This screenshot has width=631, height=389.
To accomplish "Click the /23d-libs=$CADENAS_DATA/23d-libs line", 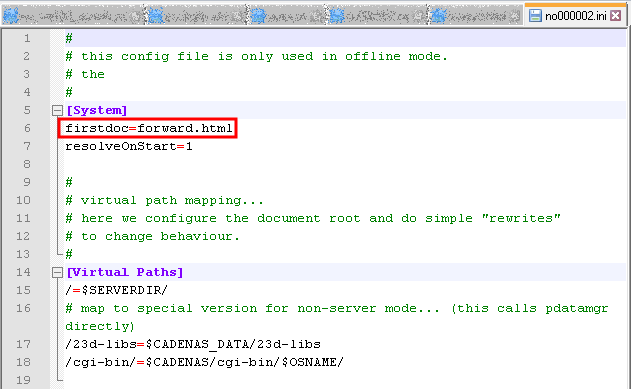I will tap(193, 344).
